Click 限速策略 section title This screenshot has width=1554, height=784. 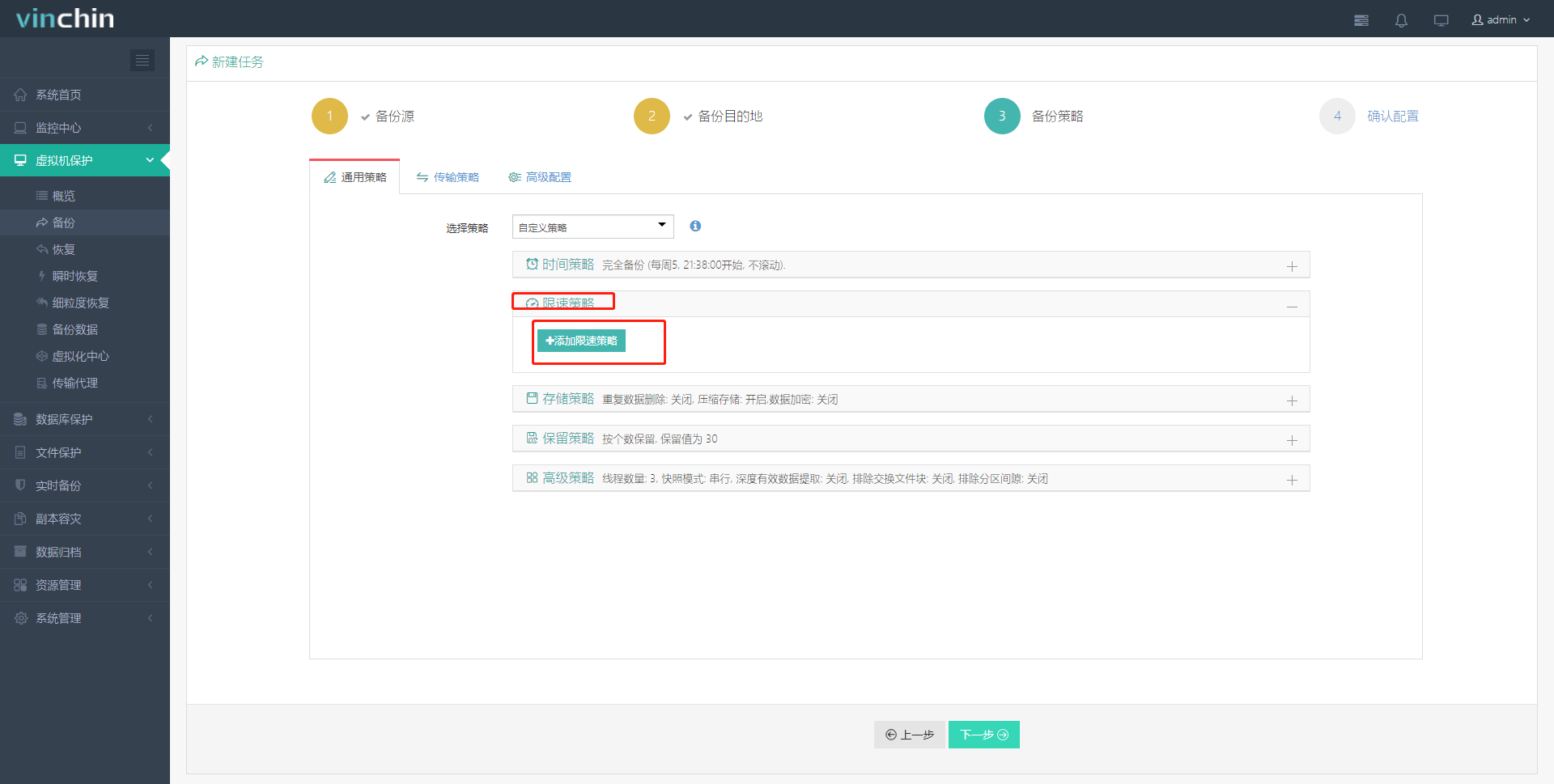[568, 303]
